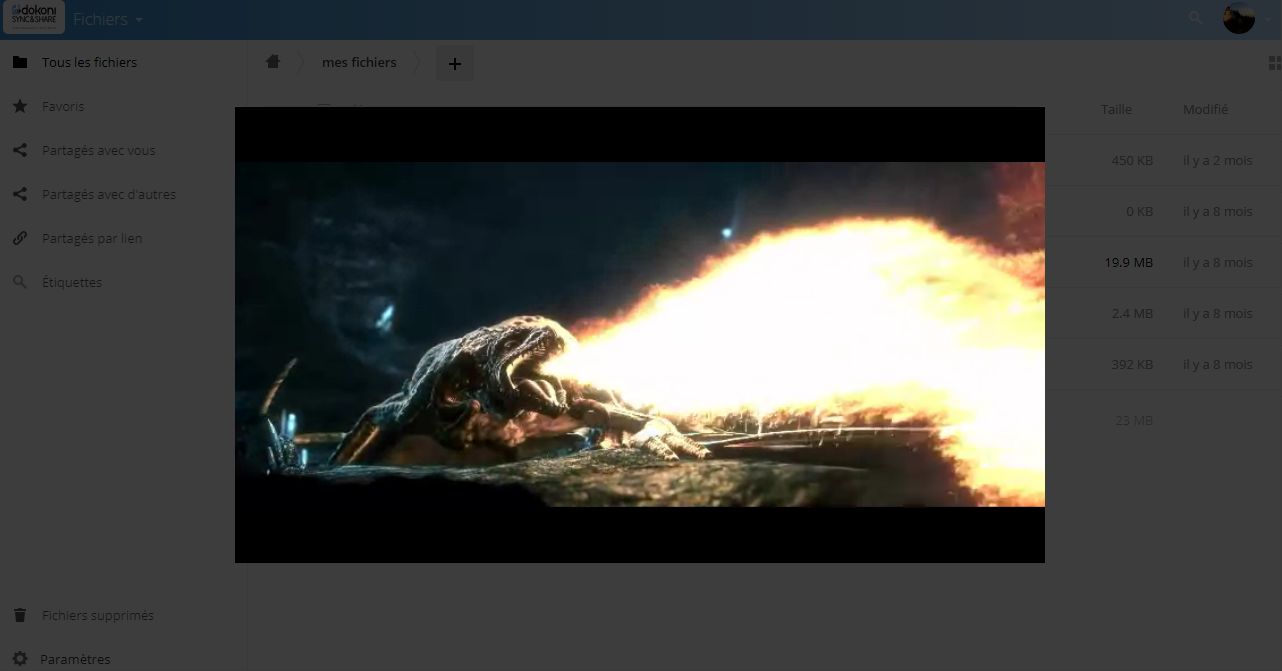Open the Étiquettes tag filter

pos(72,282)
